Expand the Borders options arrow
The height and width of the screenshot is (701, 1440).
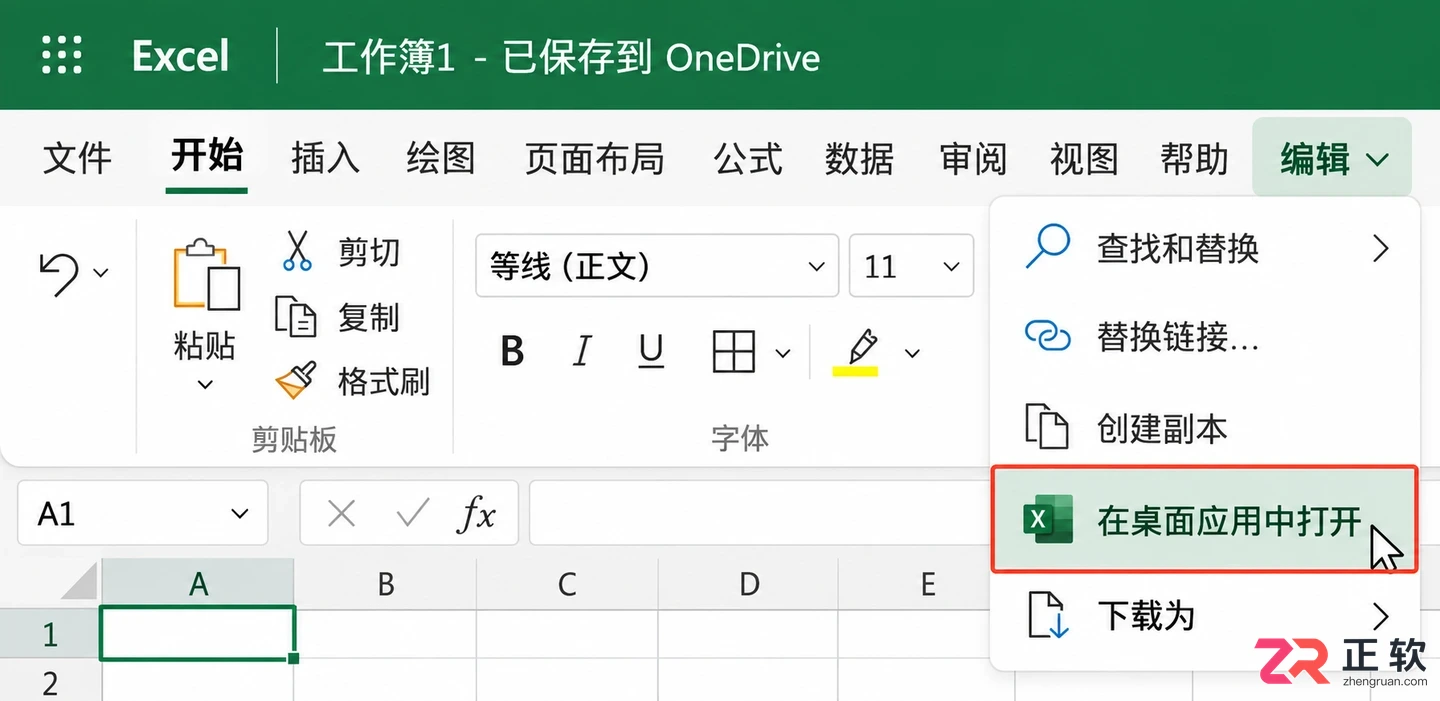click(783, 353)
